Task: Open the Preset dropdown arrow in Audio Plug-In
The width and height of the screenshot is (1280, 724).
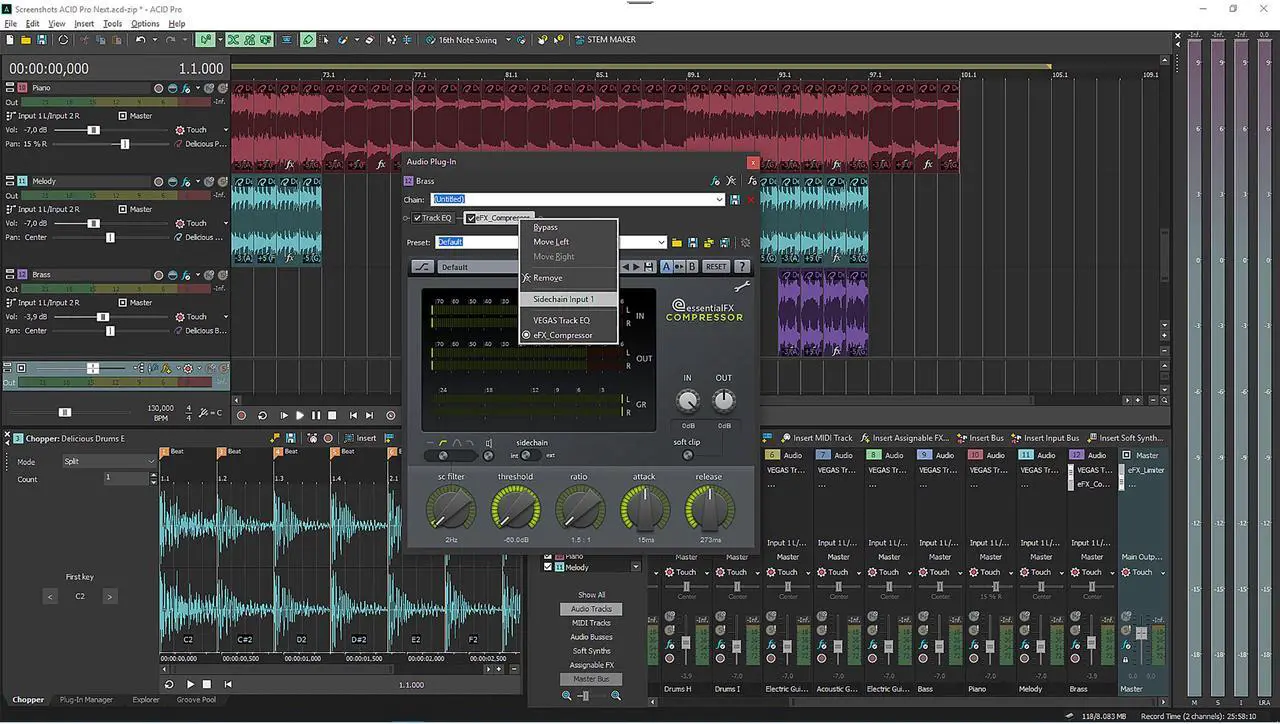Action: click(661, 242)
